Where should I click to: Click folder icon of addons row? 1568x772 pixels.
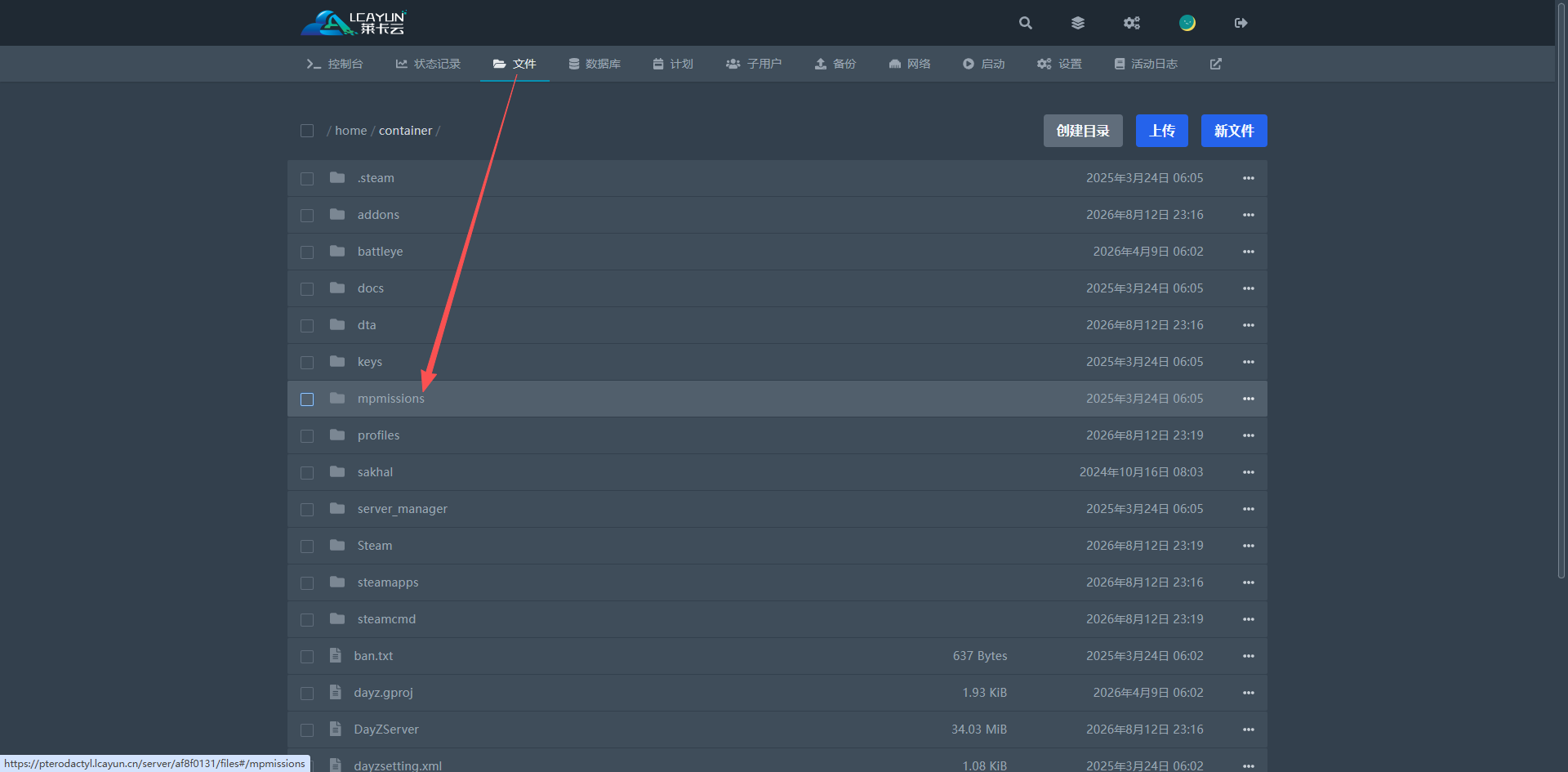pos(337,214)
